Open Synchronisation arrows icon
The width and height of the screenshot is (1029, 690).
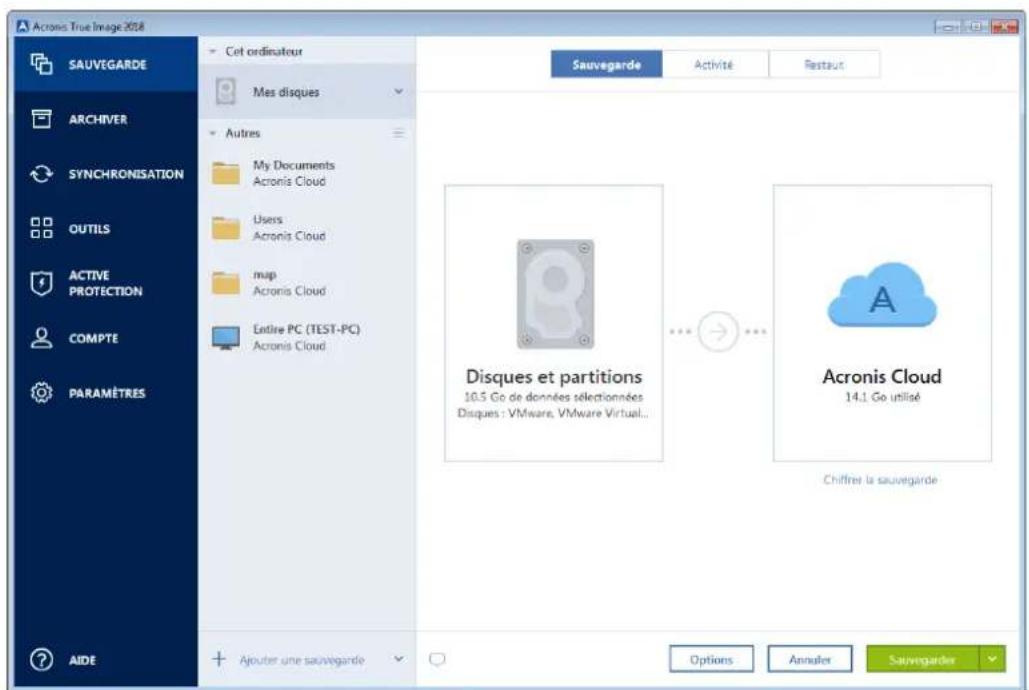[41, 174]
